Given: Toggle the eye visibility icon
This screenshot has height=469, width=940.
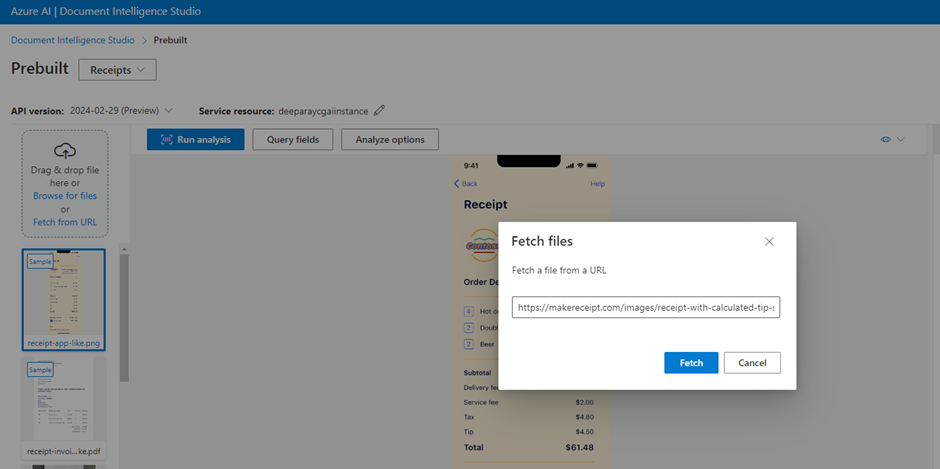Looking at the screenshot, I should click(x=885, y=139).
